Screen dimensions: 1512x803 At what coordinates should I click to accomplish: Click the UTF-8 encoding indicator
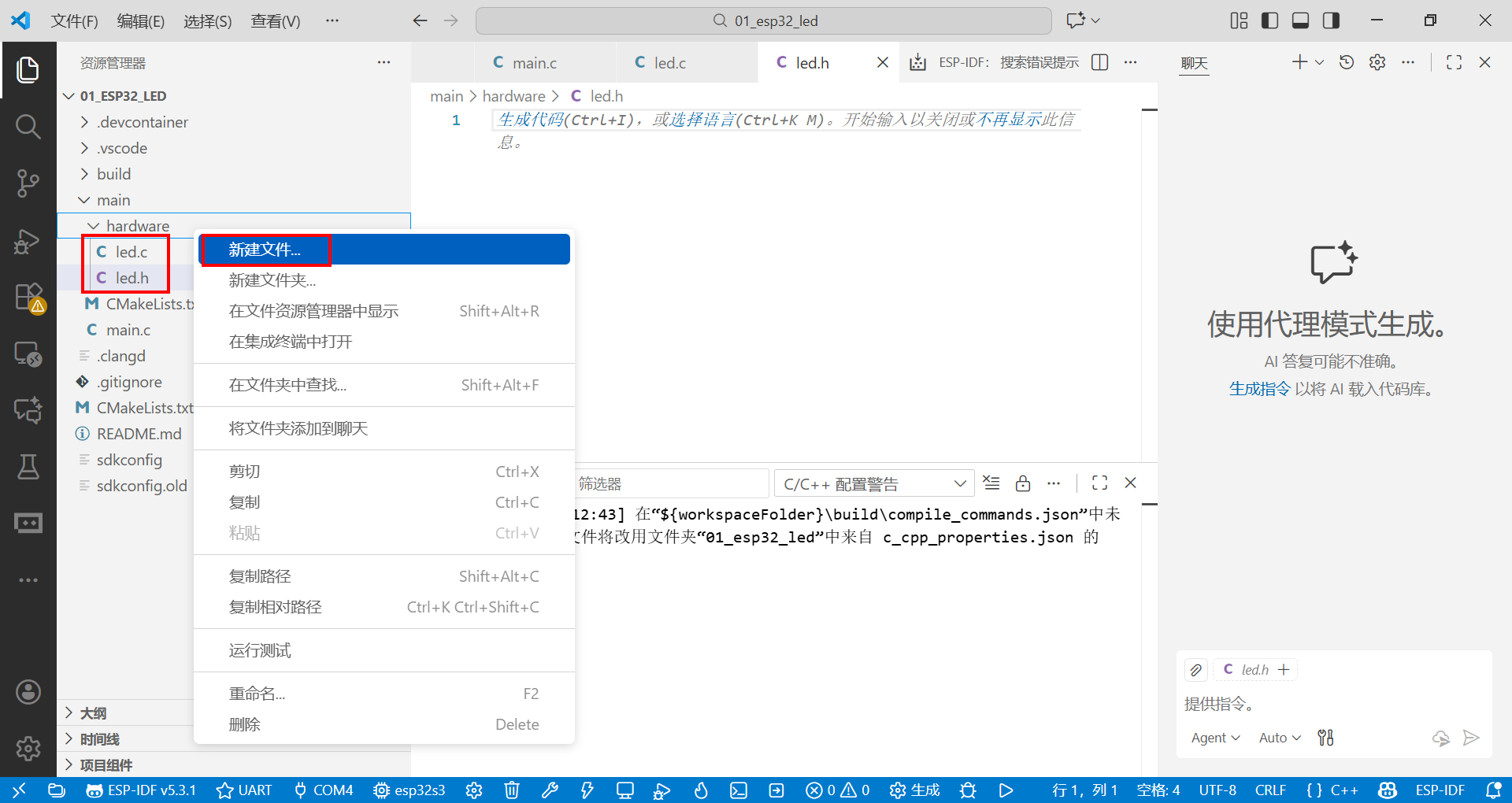[x=1217, y=790]
